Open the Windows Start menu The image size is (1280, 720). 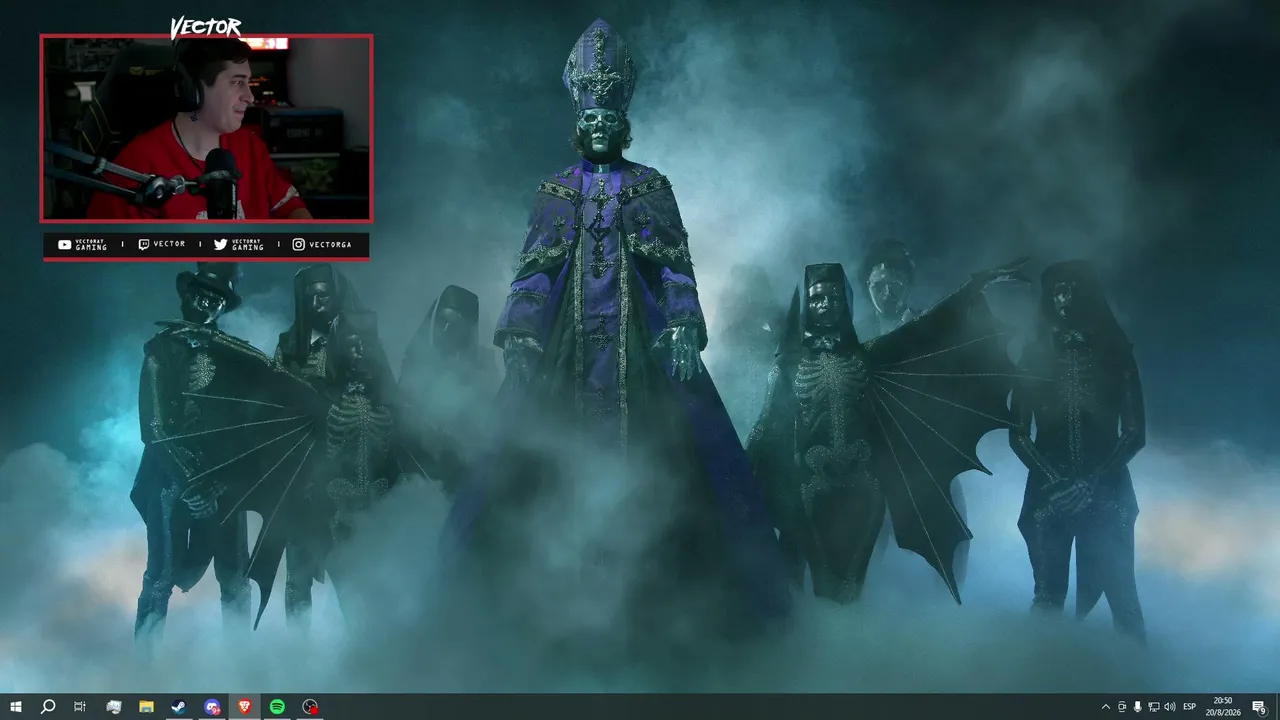(16, 707)
